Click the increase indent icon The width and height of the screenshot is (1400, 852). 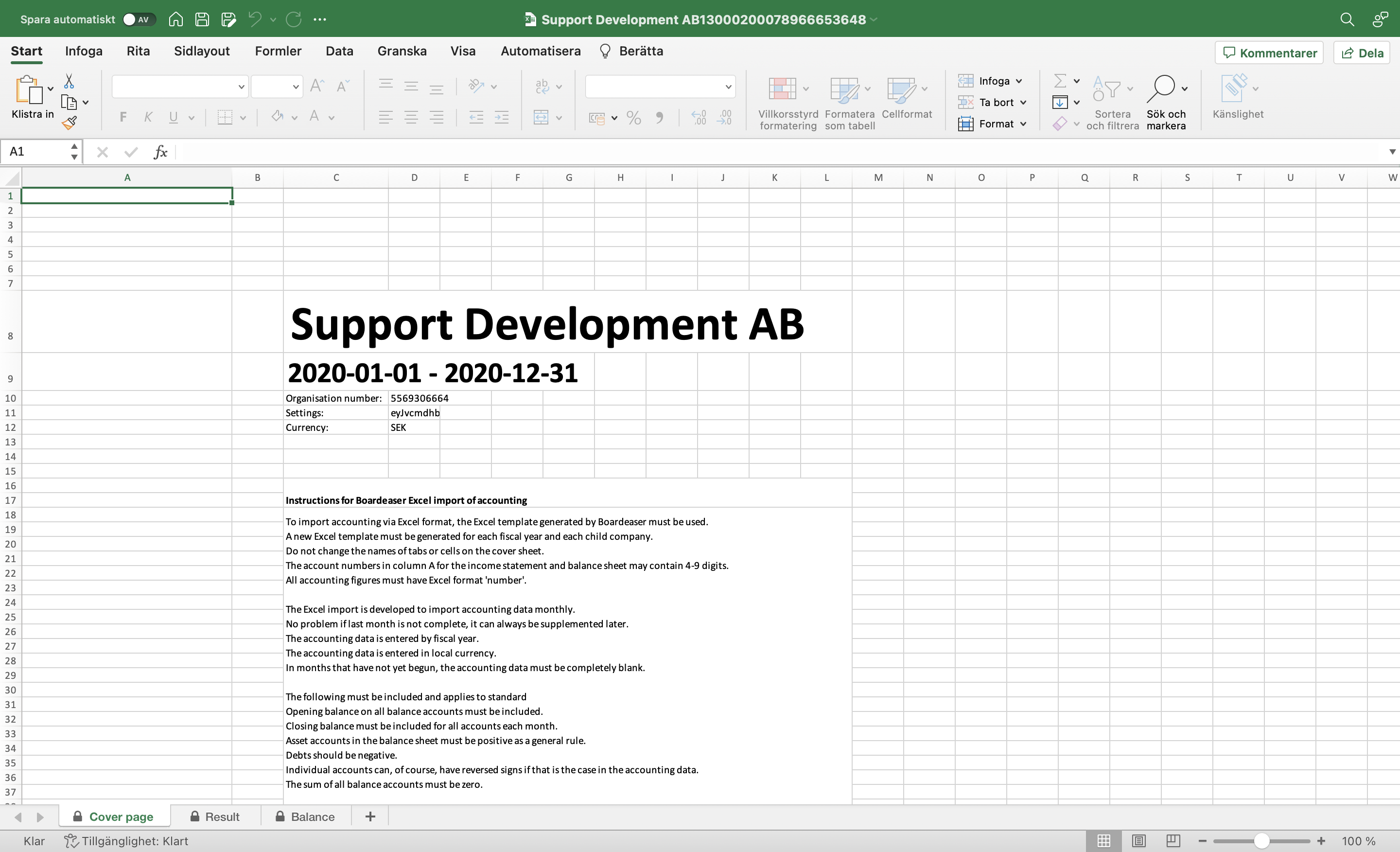(502, 118)
